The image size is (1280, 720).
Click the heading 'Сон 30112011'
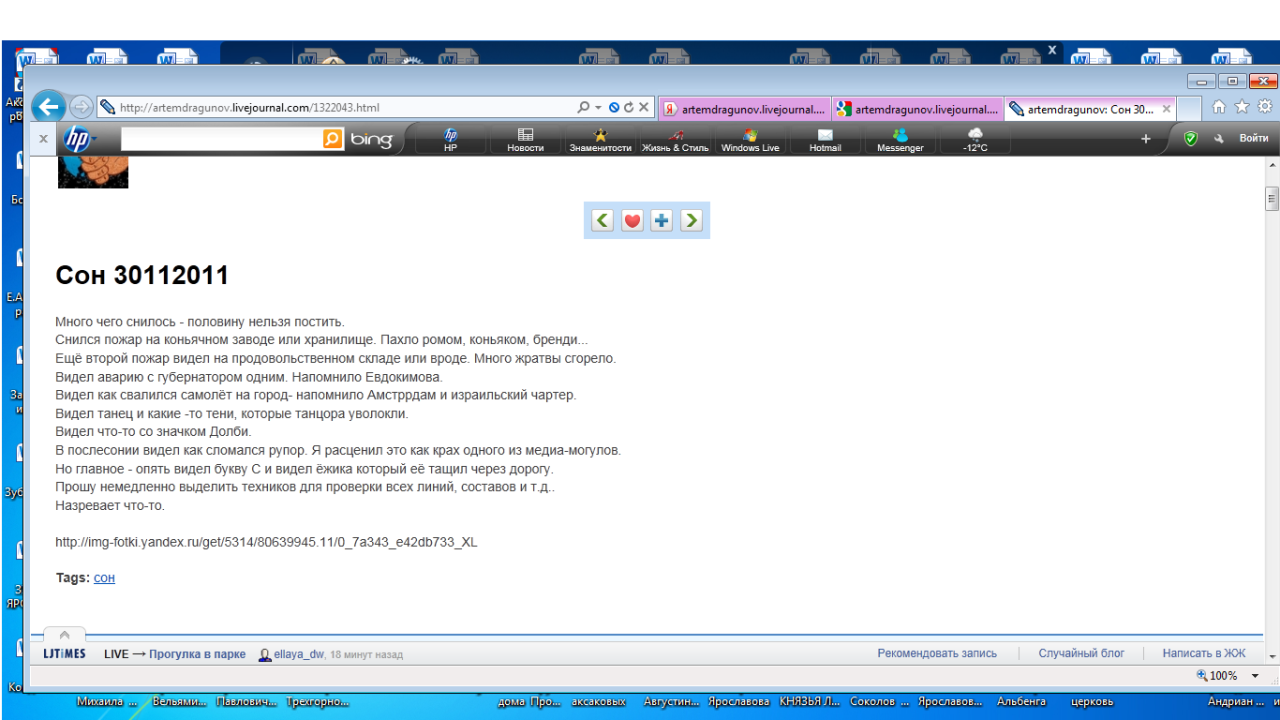[142, 275]
